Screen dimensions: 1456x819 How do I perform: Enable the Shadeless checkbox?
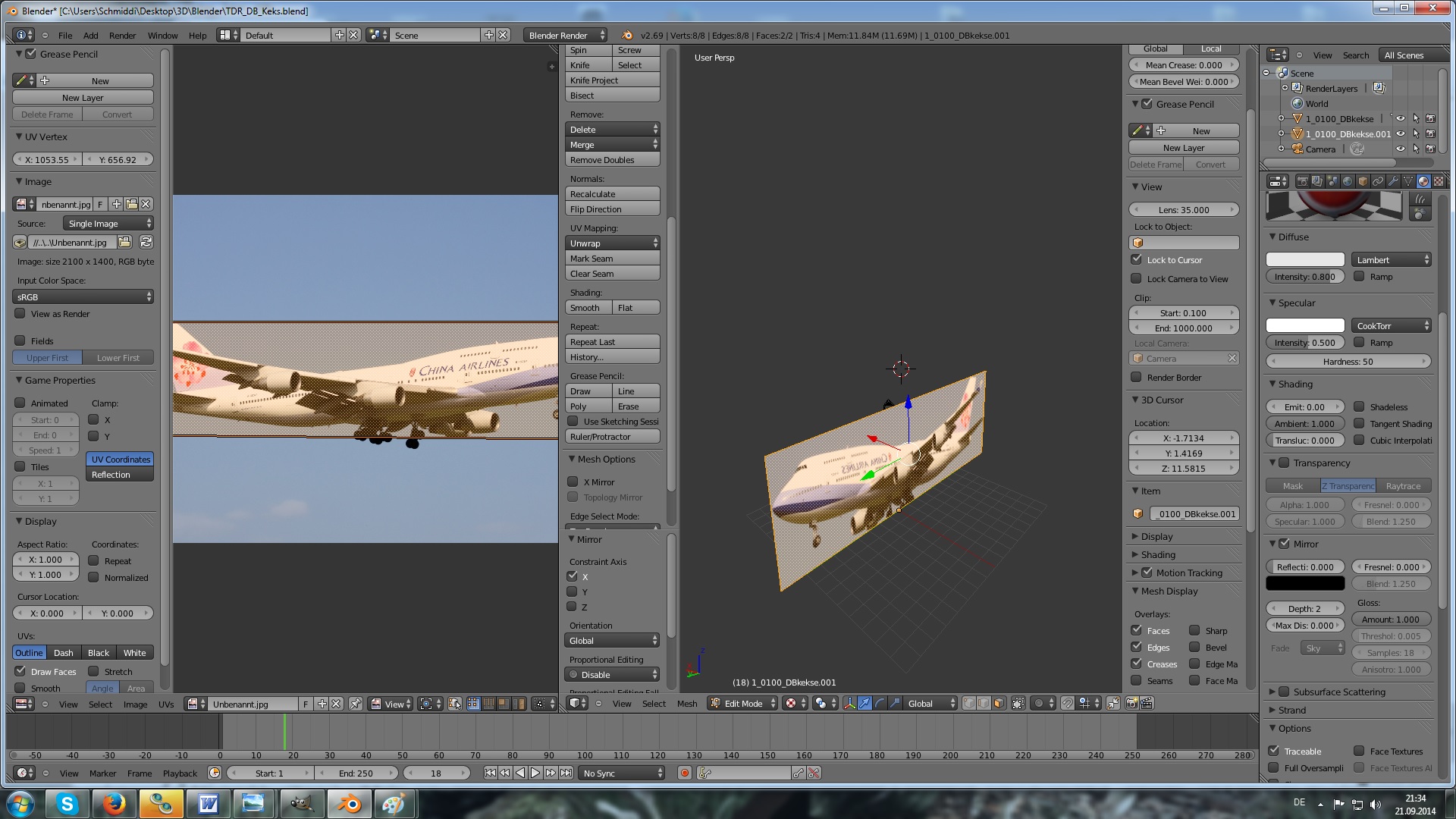tap(1360, 407)
